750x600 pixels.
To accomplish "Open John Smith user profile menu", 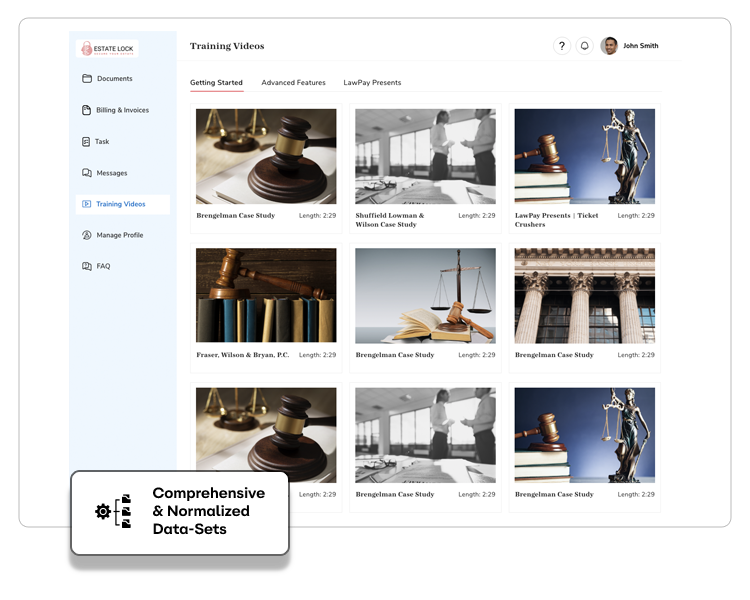I will (x=630, y=46).
